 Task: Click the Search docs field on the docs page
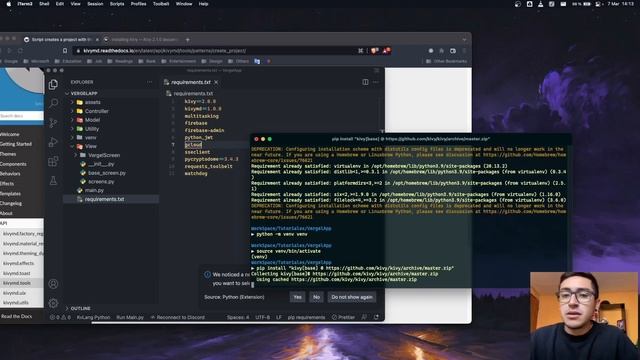pos(22,116)
